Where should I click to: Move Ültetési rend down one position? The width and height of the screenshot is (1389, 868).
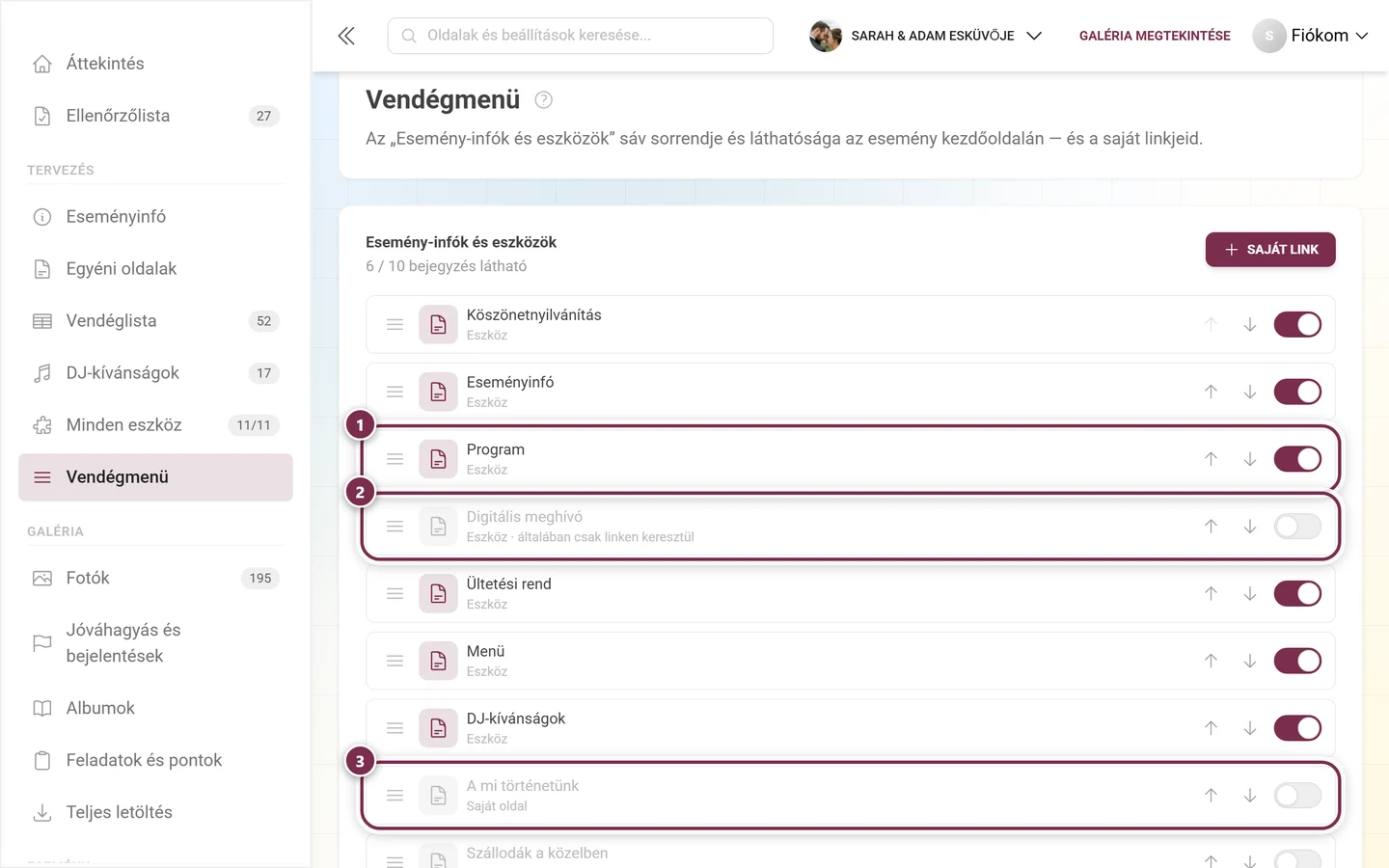1250,594
